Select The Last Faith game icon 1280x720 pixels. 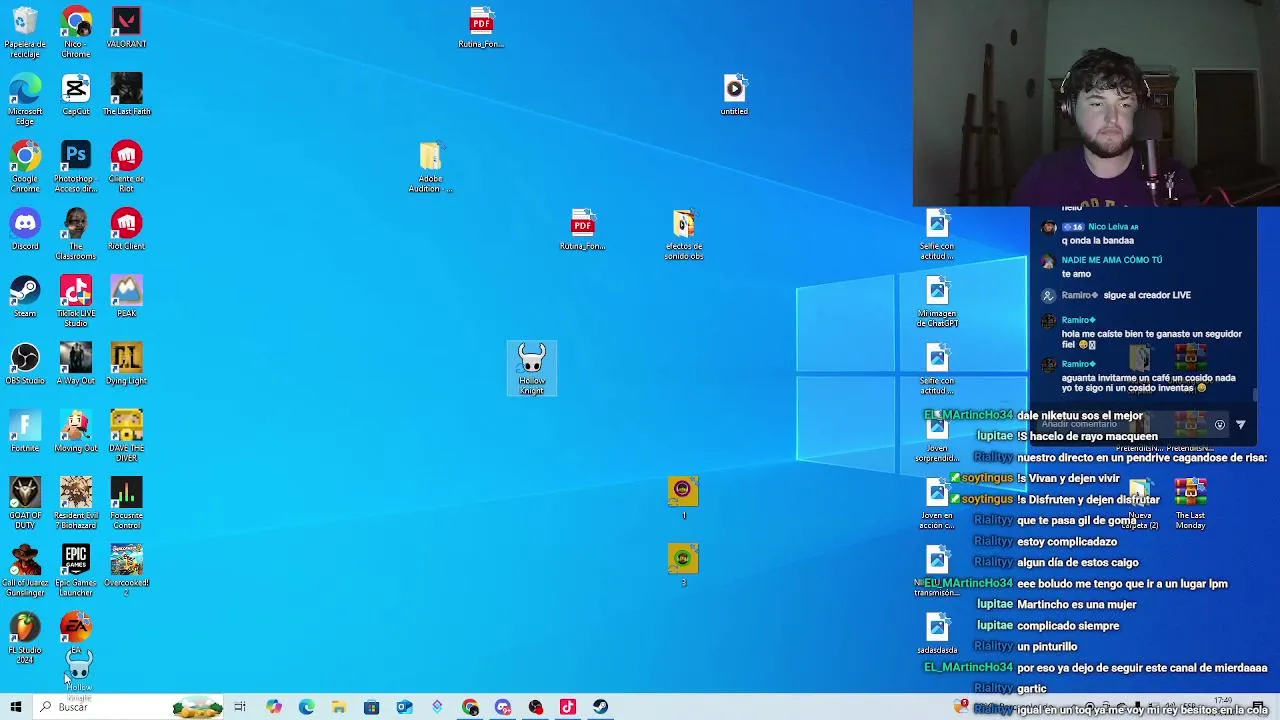[x=126, y=95]
